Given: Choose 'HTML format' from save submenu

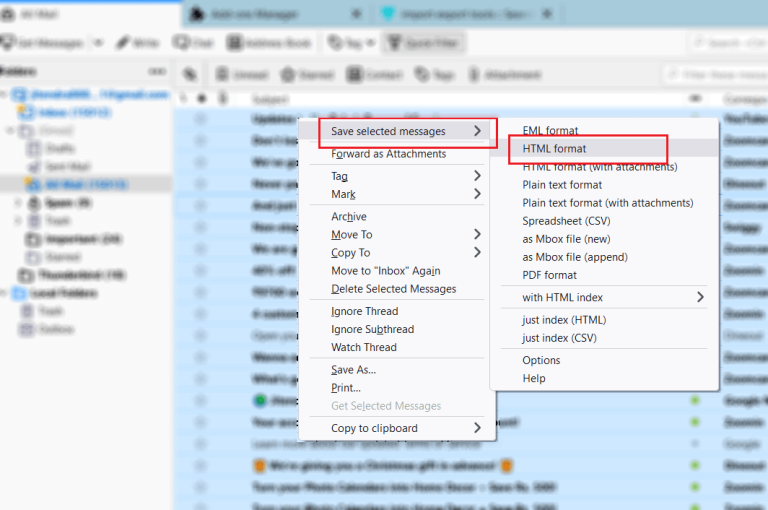Looking at the screenshot, I should tap(554, 149).
